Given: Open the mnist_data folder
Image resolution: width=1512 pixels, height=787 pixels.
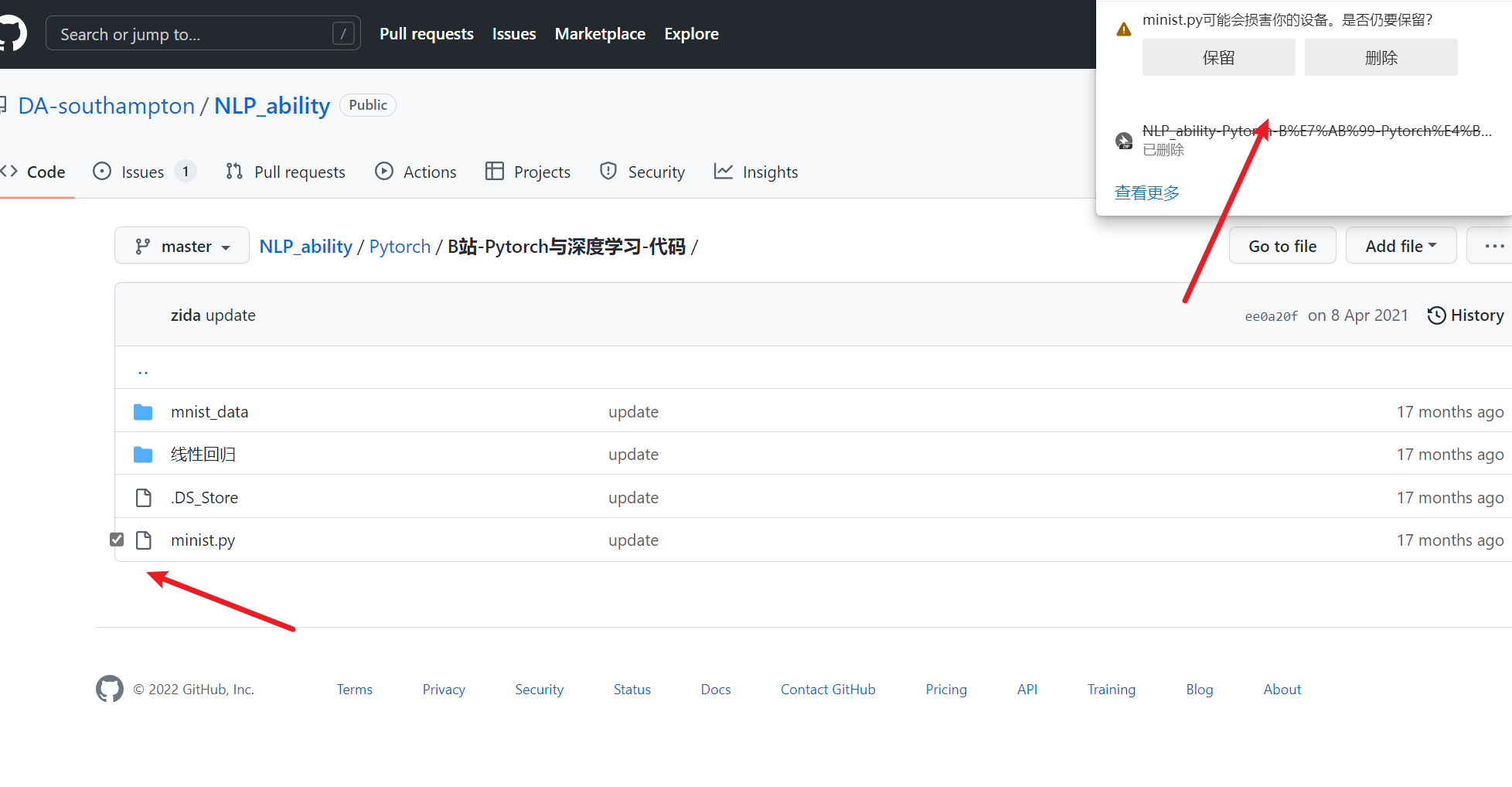Looking at the screenshot, I should click(x=209, y=412).
